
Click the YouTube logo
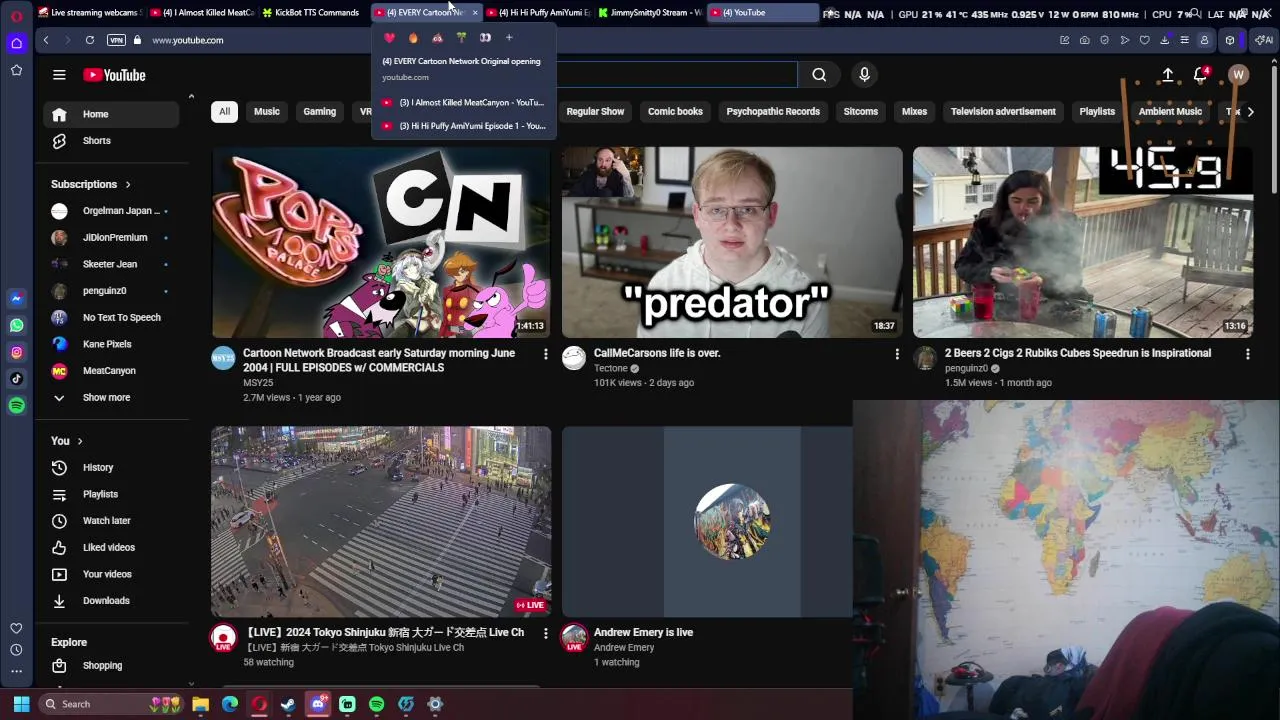tap(114, 75)
